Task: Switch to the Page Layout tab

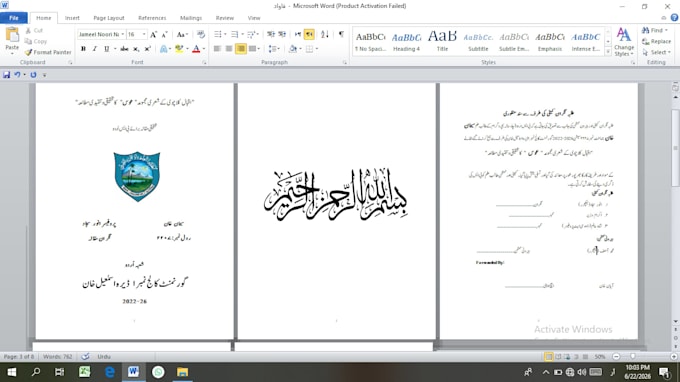Action: [109, 18]
